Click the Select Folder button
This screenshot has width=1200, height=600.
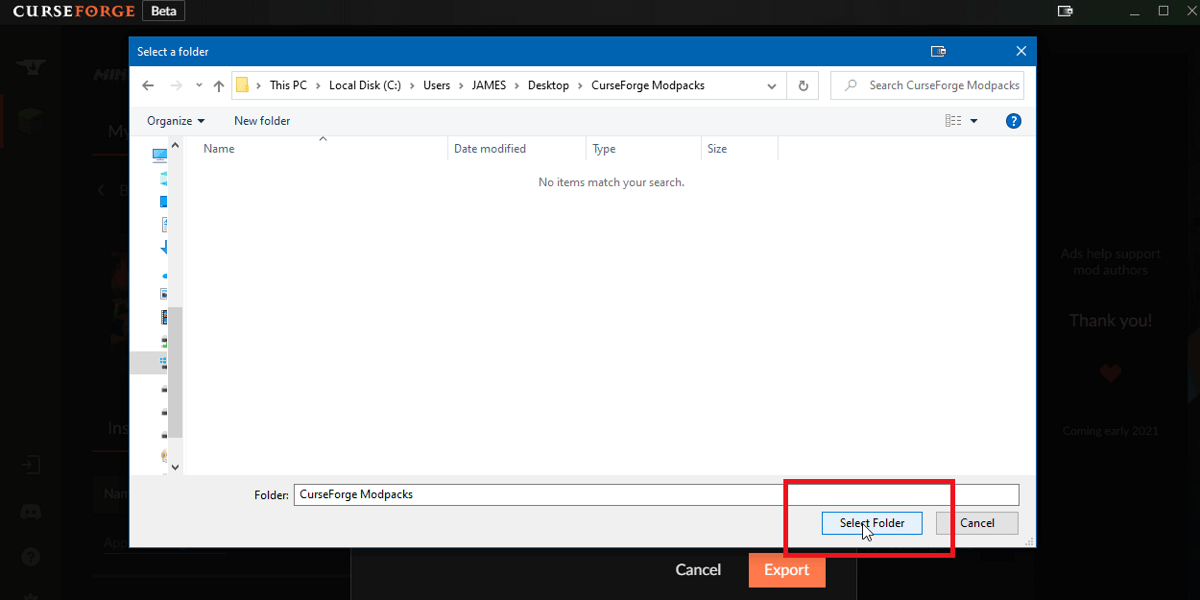click(872, 523)
